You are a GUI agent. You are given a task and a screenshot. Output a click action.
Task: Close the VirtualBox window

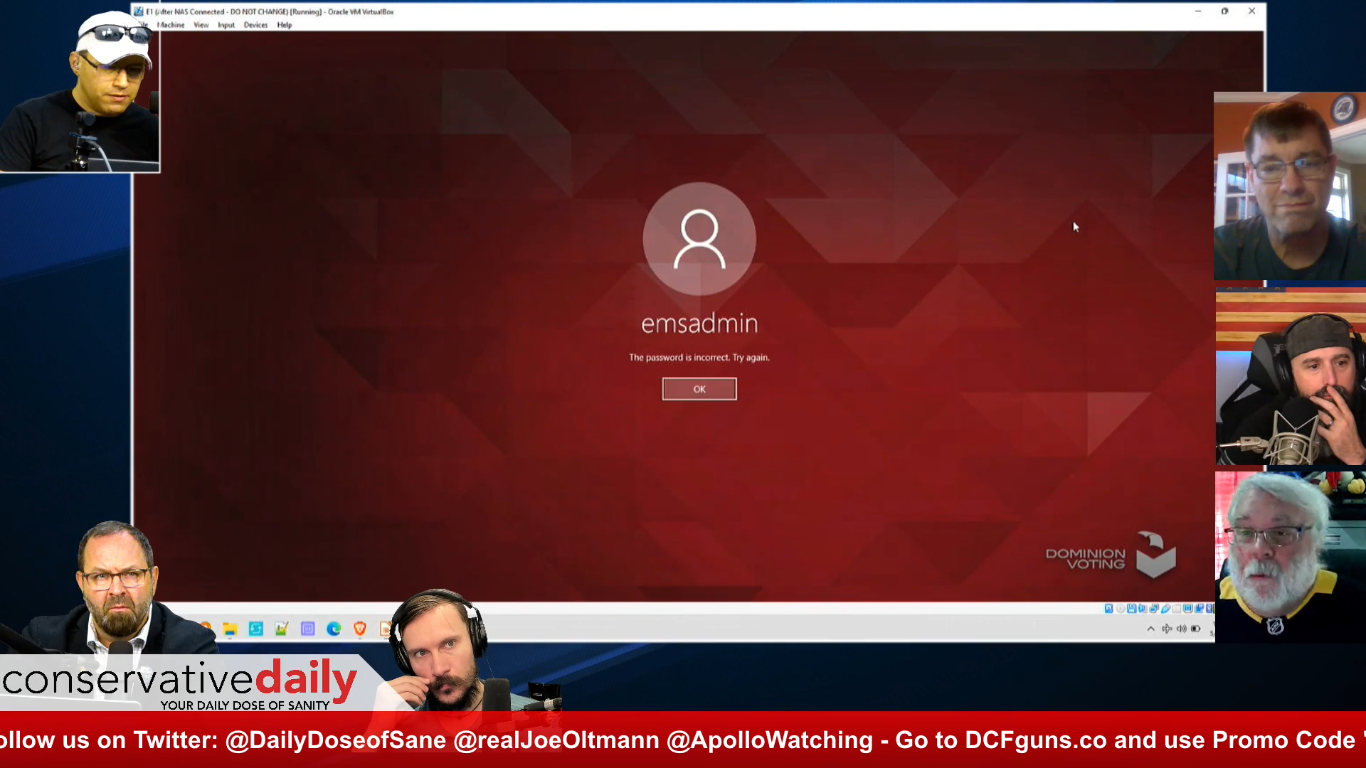click(1251, 11)
